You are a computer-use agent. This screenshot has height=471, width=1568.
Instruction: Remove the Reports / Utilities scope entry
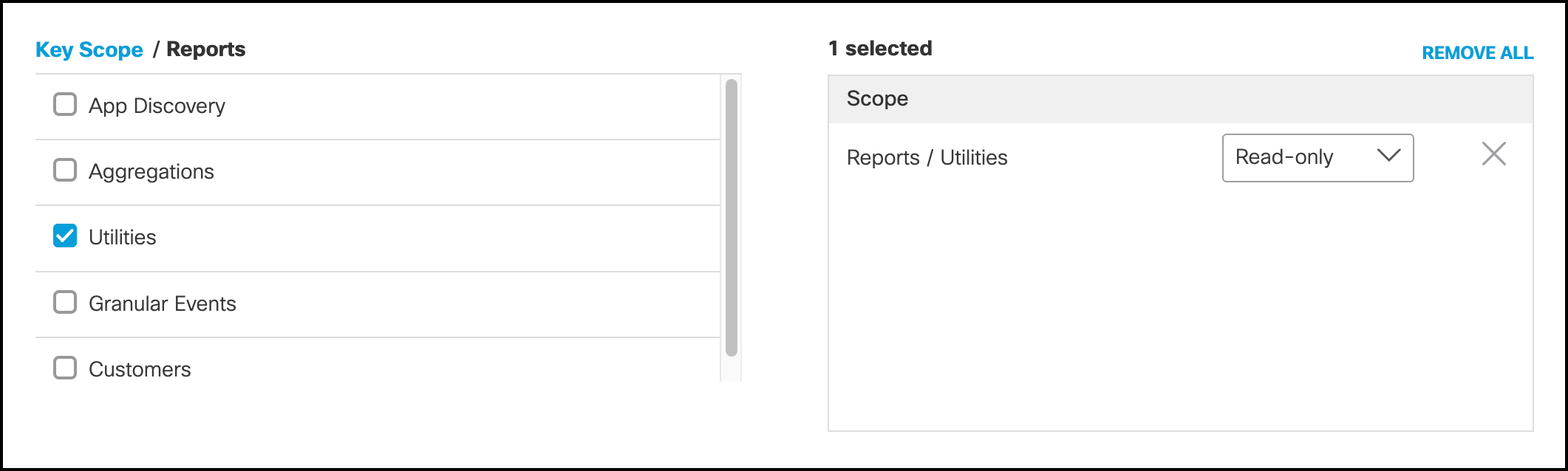tap(1493, 154)
